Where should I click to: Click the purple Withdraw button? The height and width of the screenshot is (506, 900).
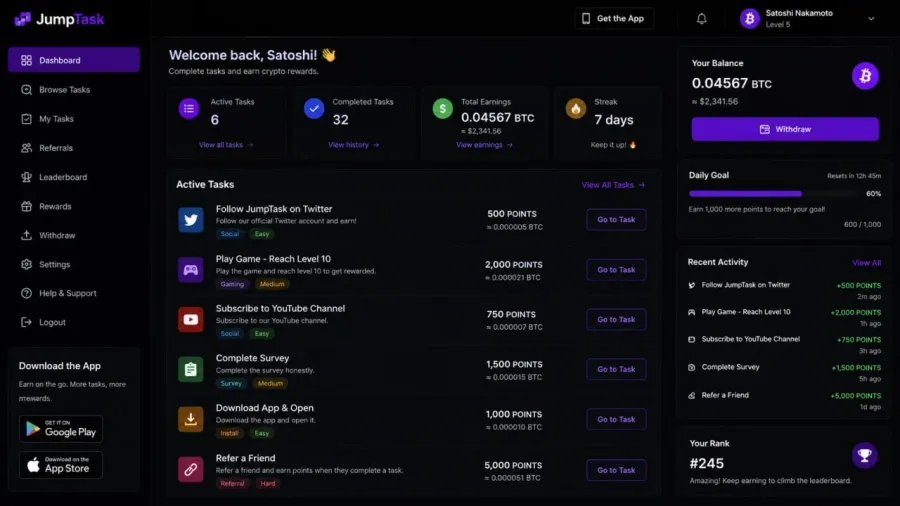coord(785,129)
